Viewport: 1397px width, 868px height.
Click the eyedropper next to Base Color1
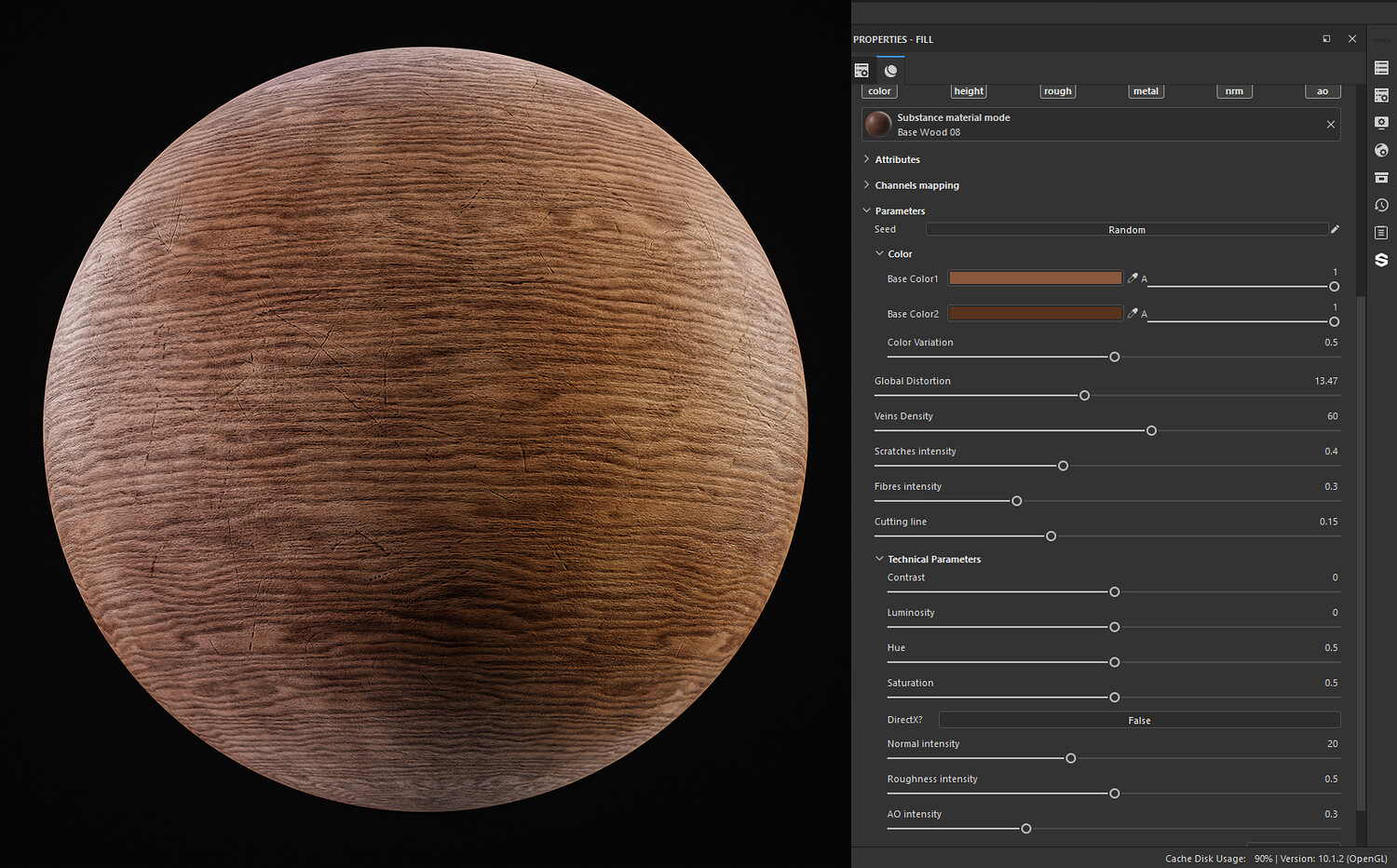click(x=1133, y=278)
